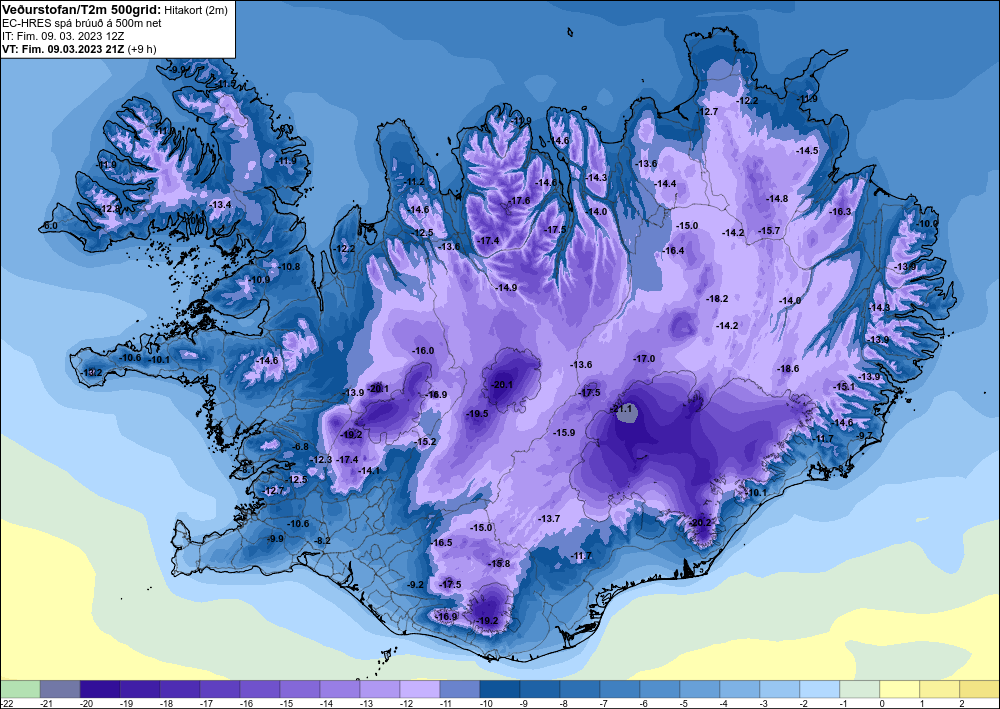Click the -5 label on the color scale

point(686,703)
